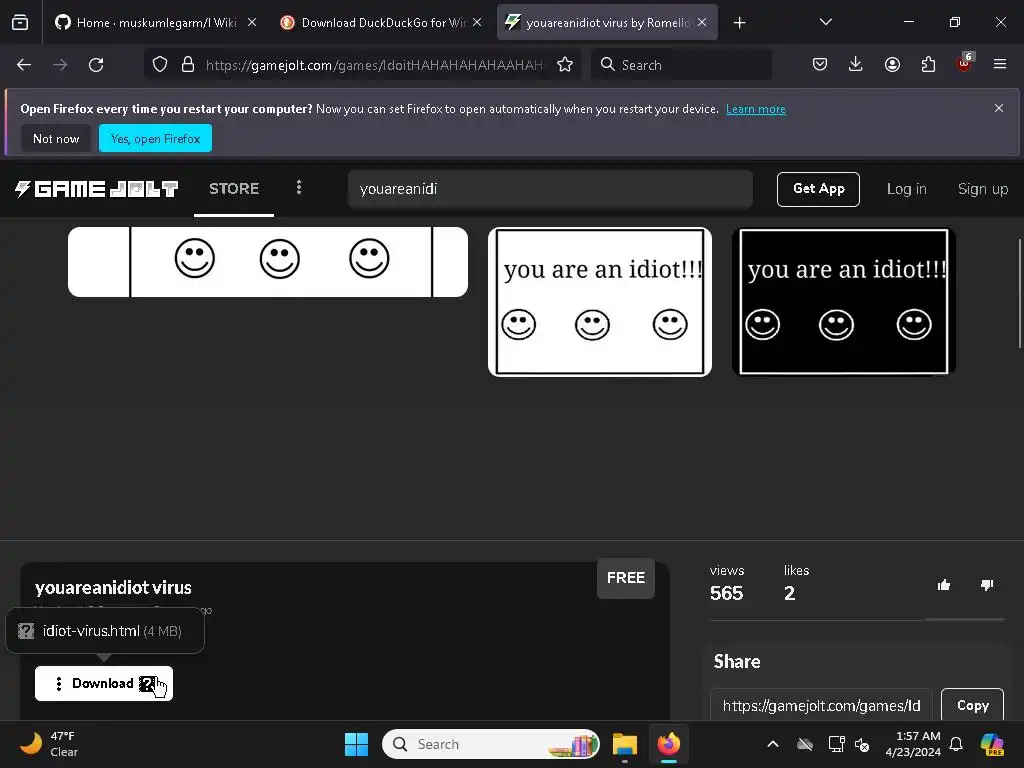This screenshot has width=1024, height=768.
Task: Reload the current page
Action: (x=96, y=65)
